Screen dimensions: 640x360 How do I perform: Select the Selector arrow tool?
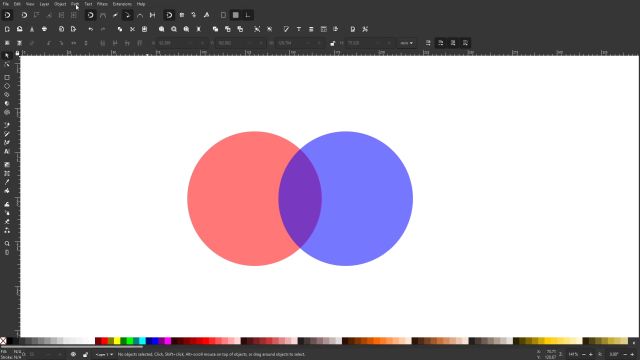click(7, 56)
